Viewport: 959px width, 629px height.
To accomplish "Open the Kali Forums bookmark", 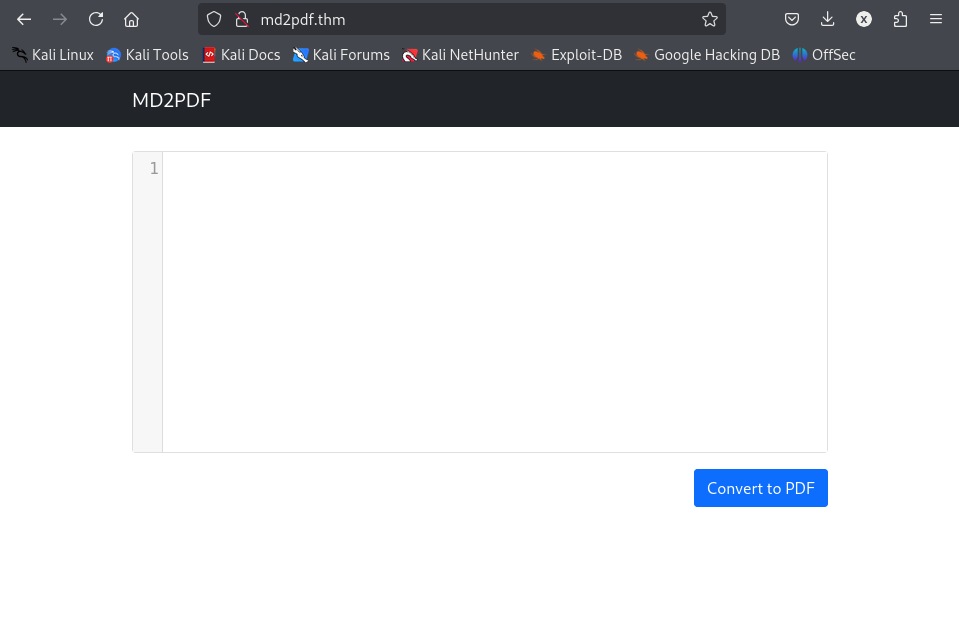I will [341, 55].
